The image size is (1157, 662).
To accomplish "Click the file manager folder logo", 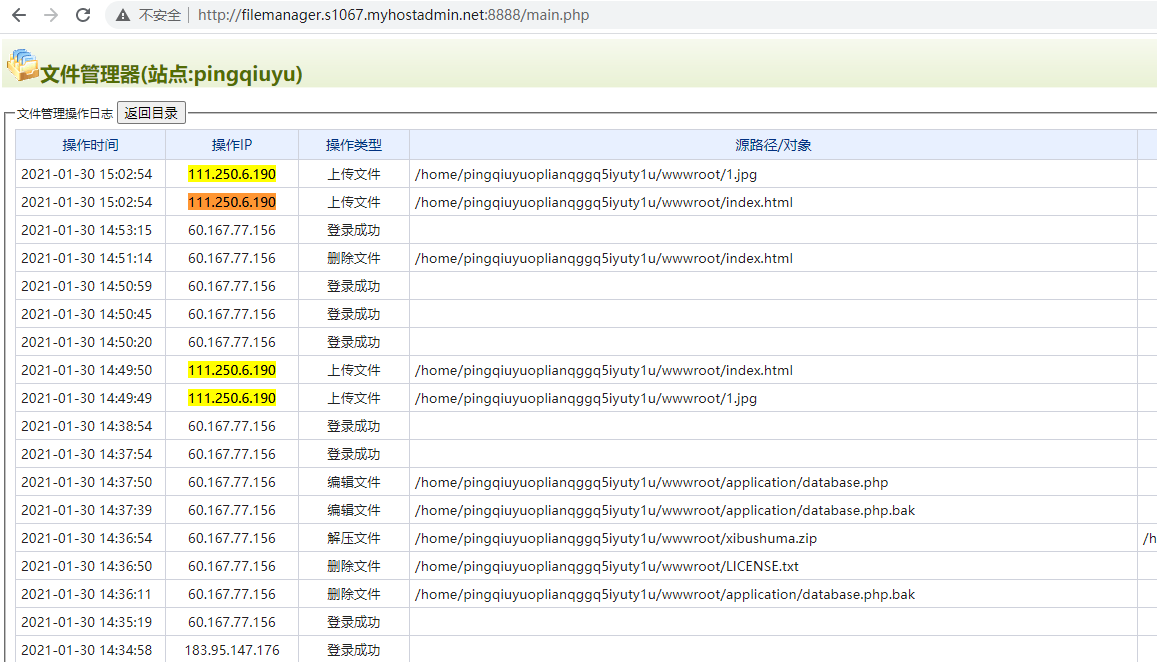I will 22,65.
